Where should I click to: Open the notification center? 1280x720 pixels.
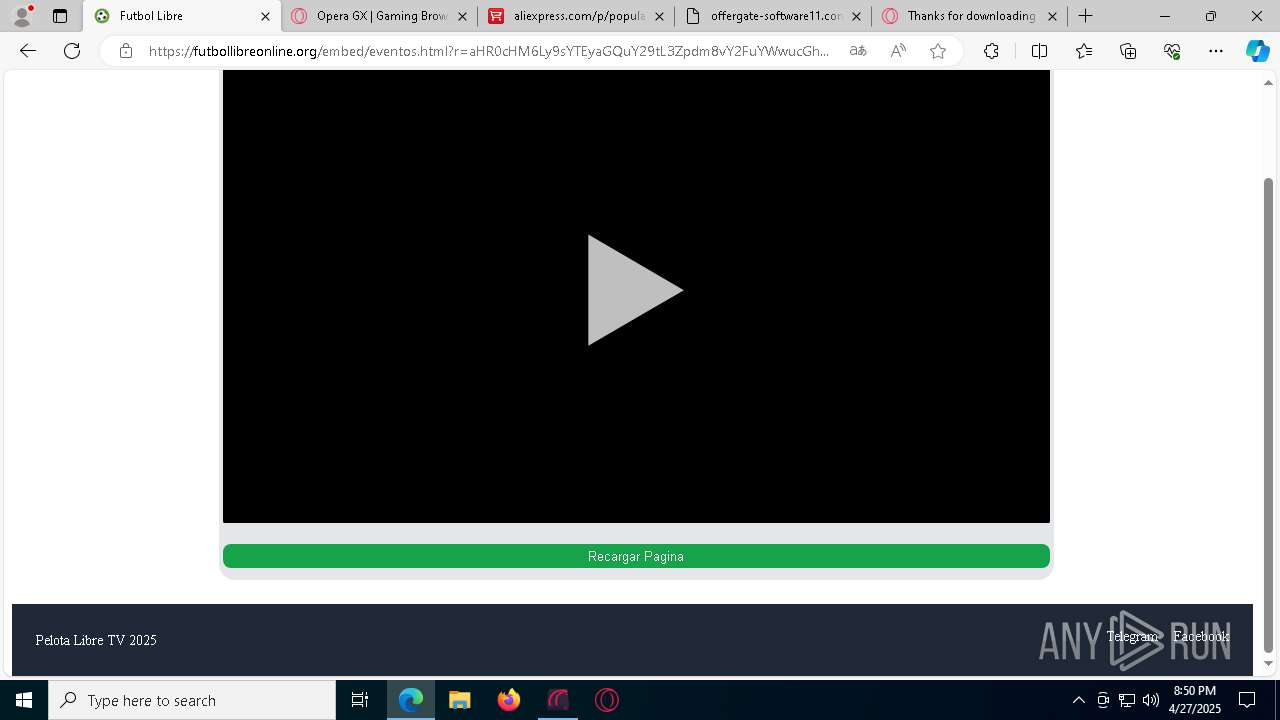[x=1247, y=700]
